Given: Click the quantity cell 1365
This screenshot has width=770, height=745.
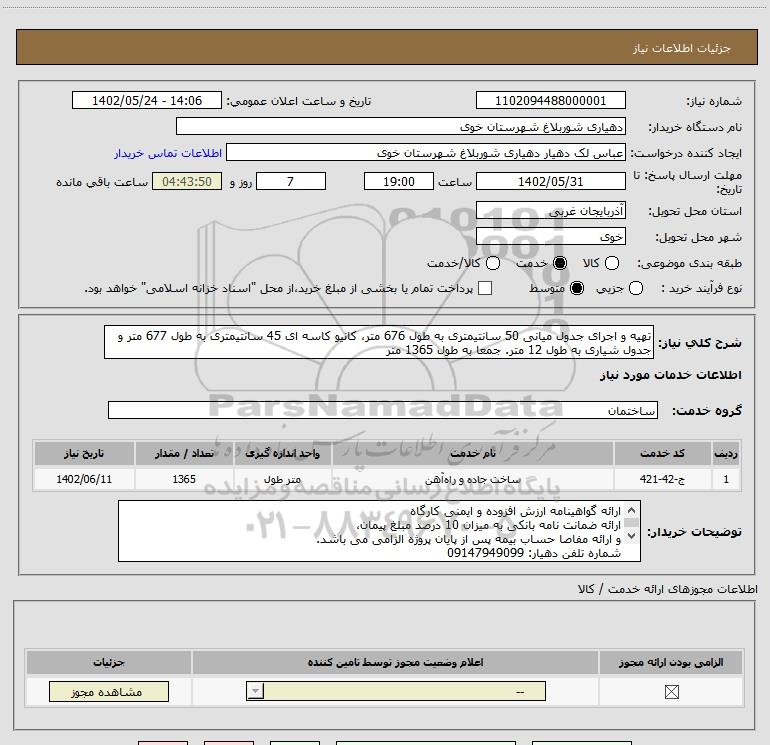Looking at the screenshot, I should click(x=184, y=479).
